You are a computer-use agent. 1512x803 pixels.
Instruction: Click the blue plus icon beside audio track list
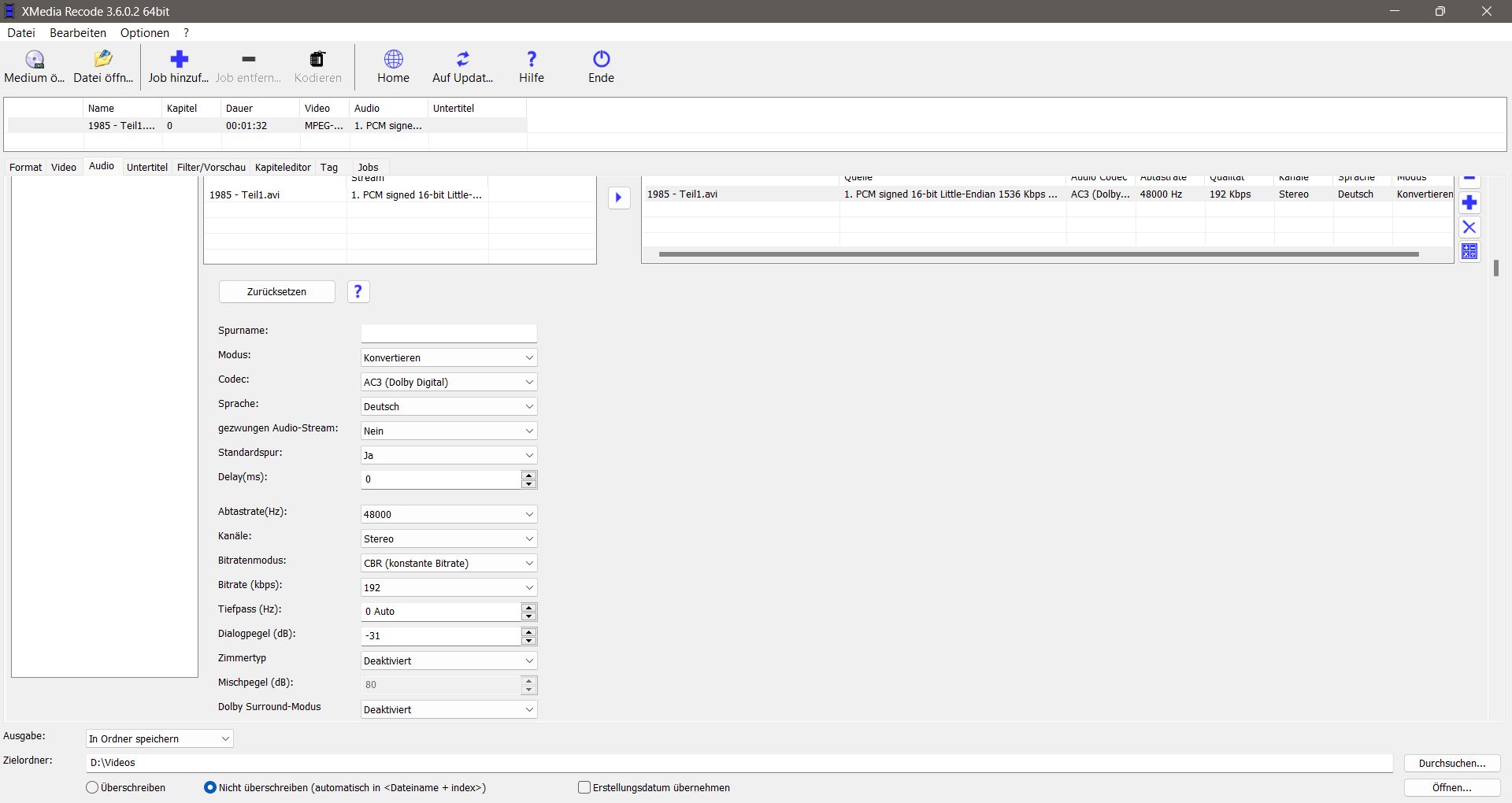[1469, 203]
